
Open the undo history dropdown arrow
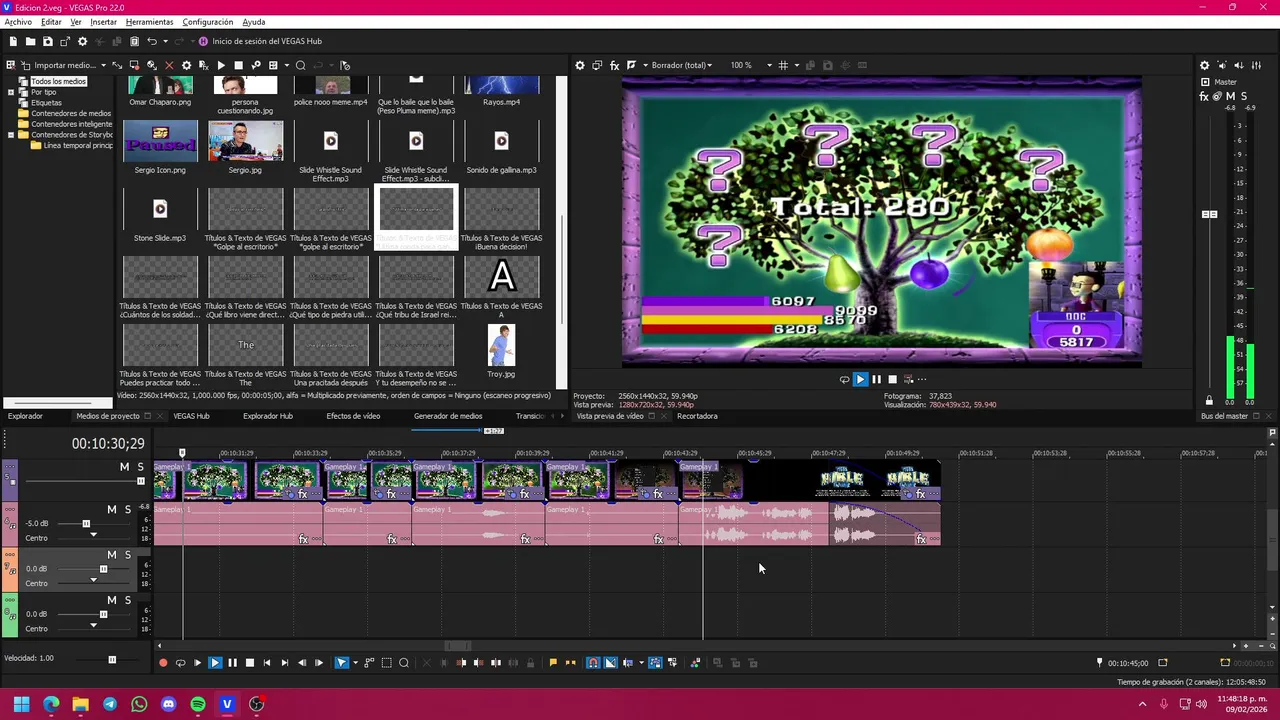pyautogui.click(x=165, y=41)
